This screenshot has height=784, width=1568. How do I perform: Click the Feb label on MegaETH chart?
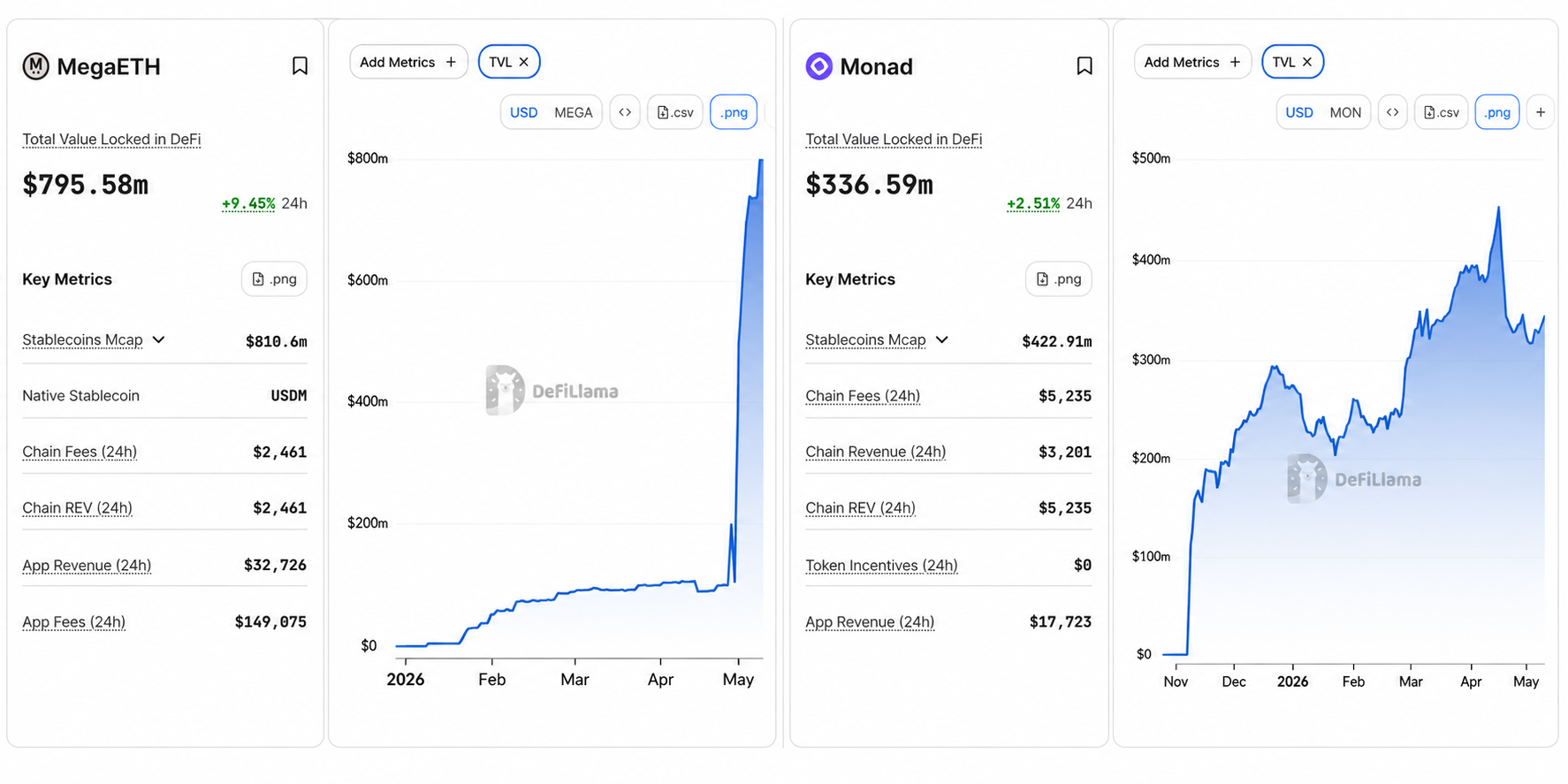[x=491, y=680]
